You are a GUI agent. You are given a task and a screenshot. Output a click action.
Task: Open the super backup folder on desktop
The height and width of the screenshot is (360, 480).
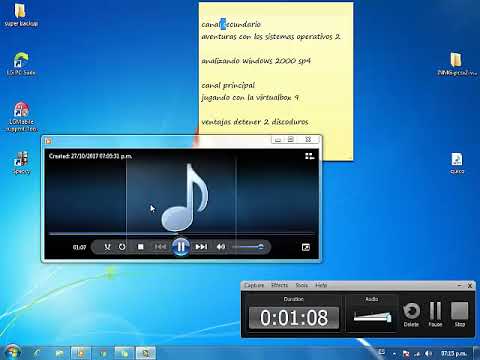(x=21, y=15)
